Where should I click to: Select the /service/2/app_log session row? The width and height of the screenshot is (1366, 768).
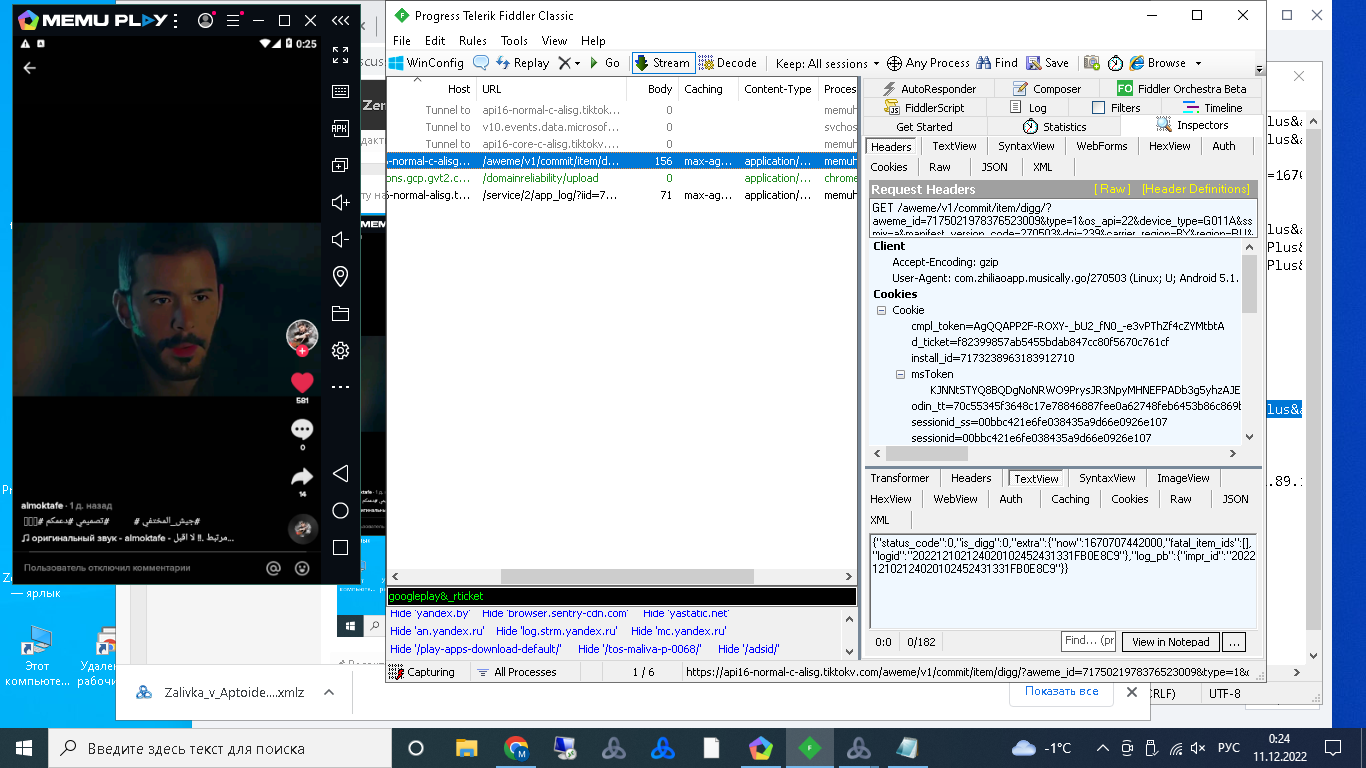621,195
